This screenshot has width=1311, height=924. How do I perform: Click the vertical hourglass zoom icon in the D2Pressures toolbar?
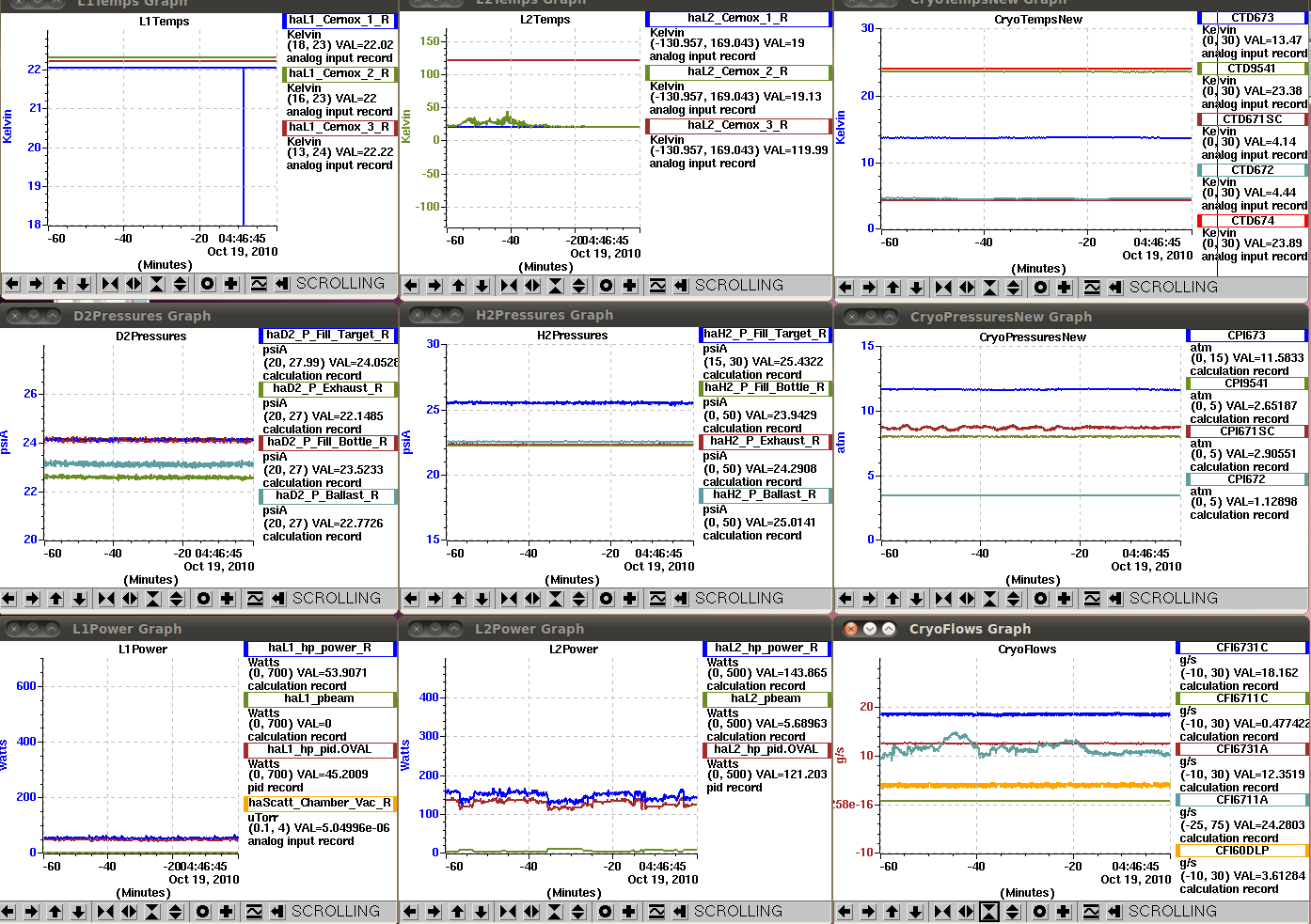pyautogui.click(x=153, y=599)
